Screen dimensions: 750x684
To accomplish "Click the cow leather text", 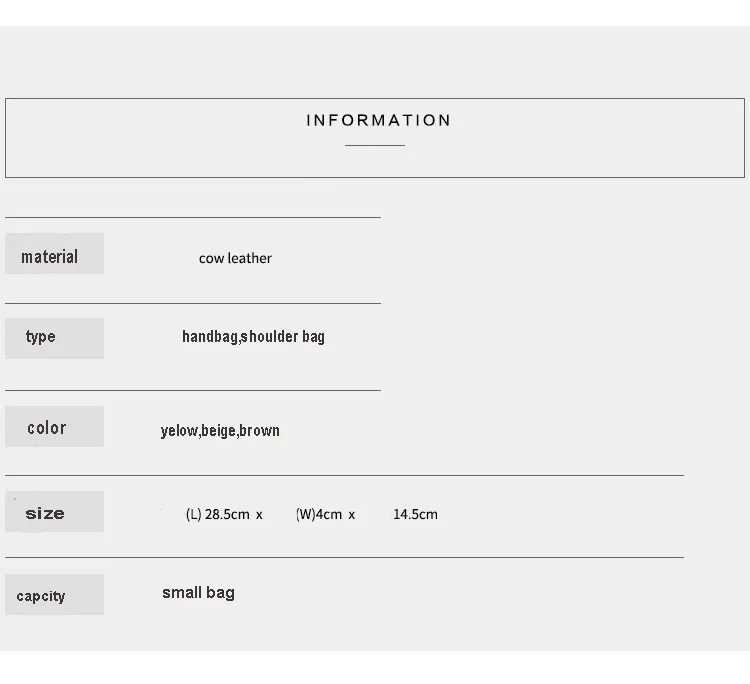I will pos(235,258).
